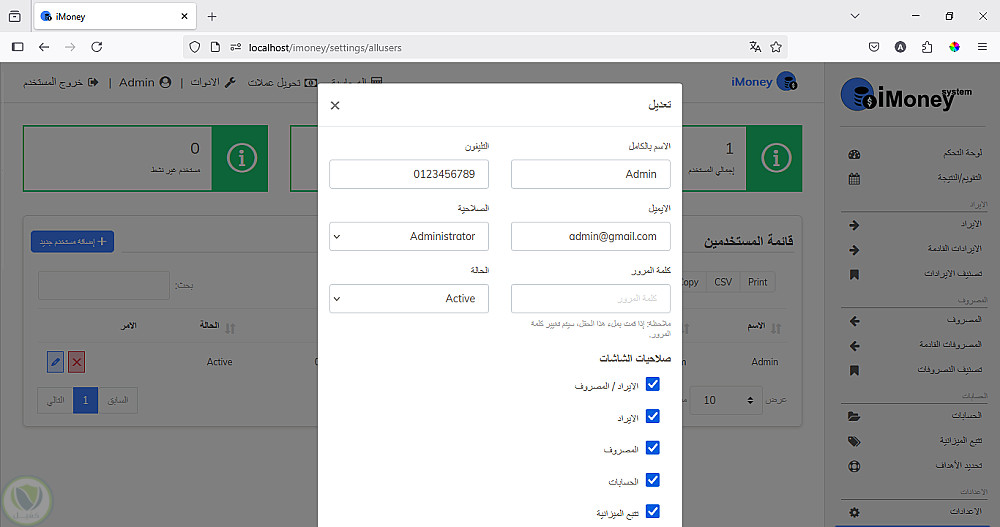Click the tag icon for تتبع الميزانية

[855, 442]
